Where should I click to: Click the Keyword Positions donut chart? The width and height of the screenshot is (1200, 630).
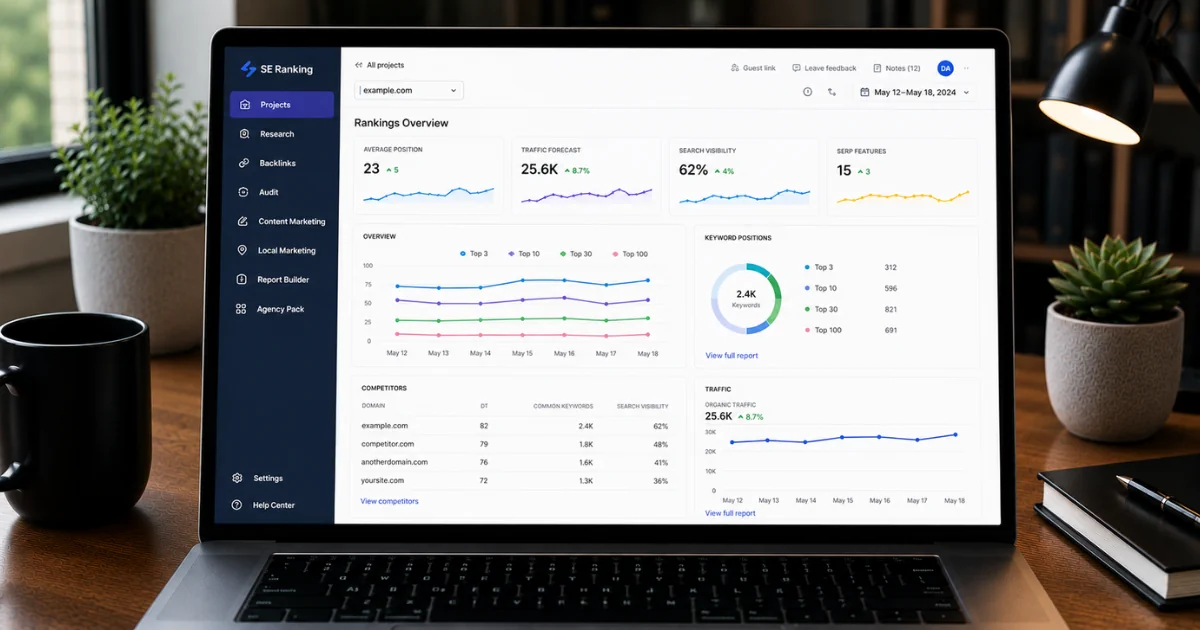(x=746, y=298)
